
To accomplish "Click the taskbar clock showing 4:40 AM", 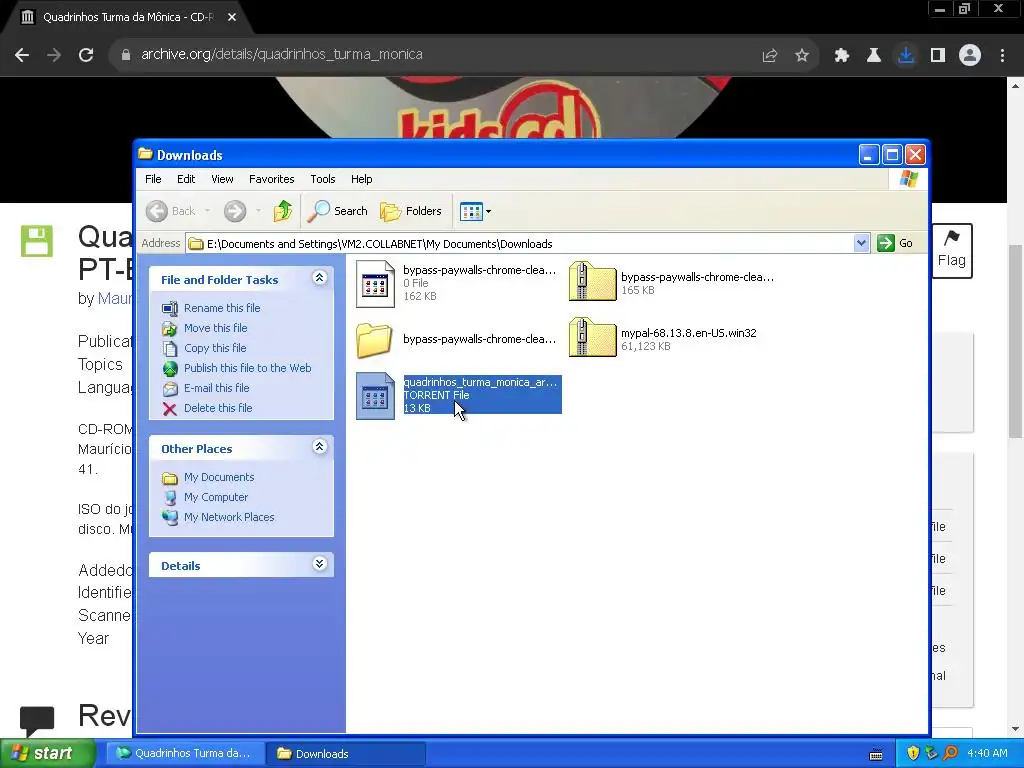I will point(987,753).
